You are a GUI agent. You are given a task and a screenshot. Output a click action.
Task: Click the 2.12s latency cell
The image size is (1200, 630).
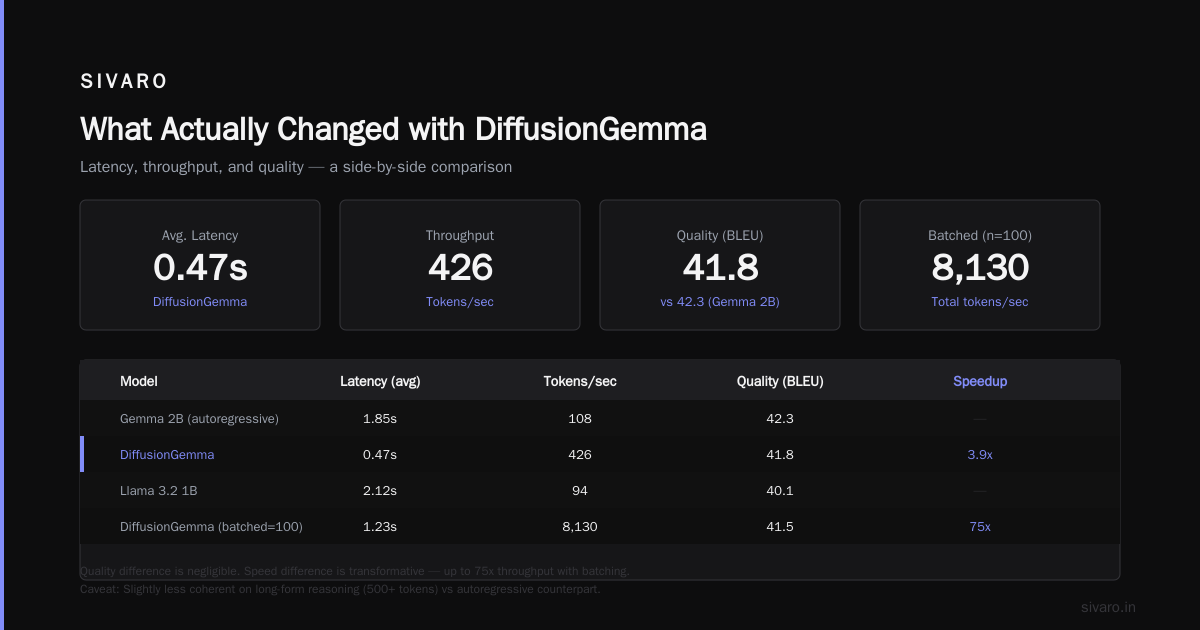380,490
